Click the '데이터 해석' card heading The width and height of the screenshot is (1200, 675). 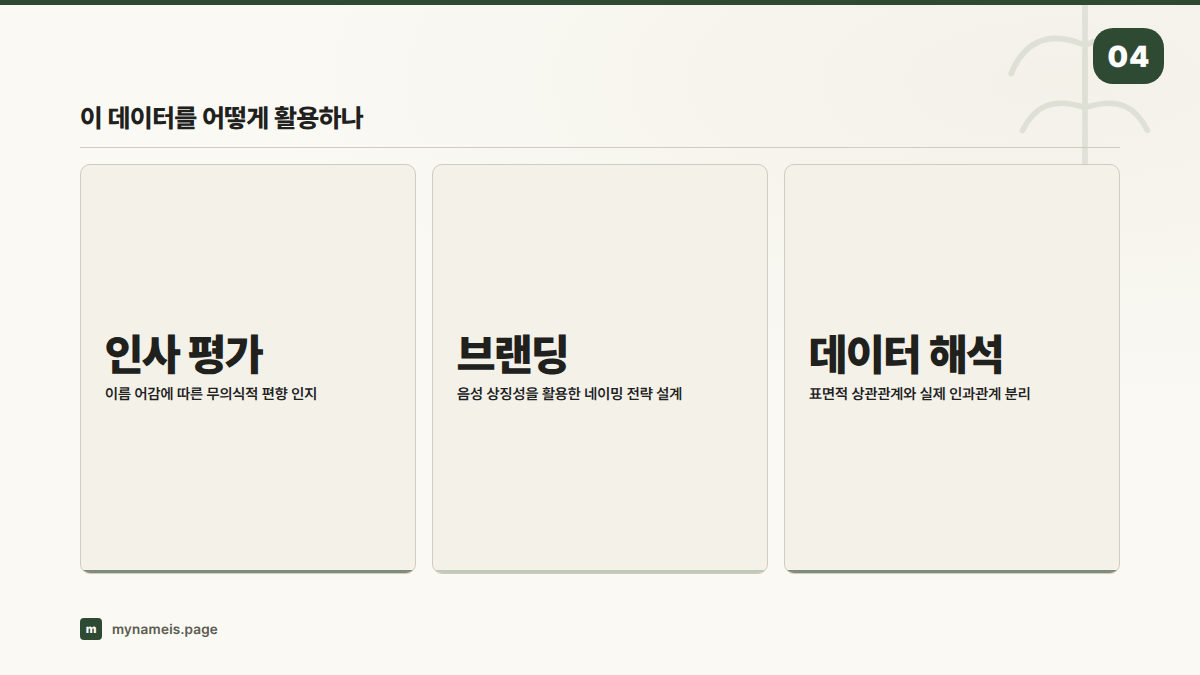pyautogui.click(x=906, y=353)
